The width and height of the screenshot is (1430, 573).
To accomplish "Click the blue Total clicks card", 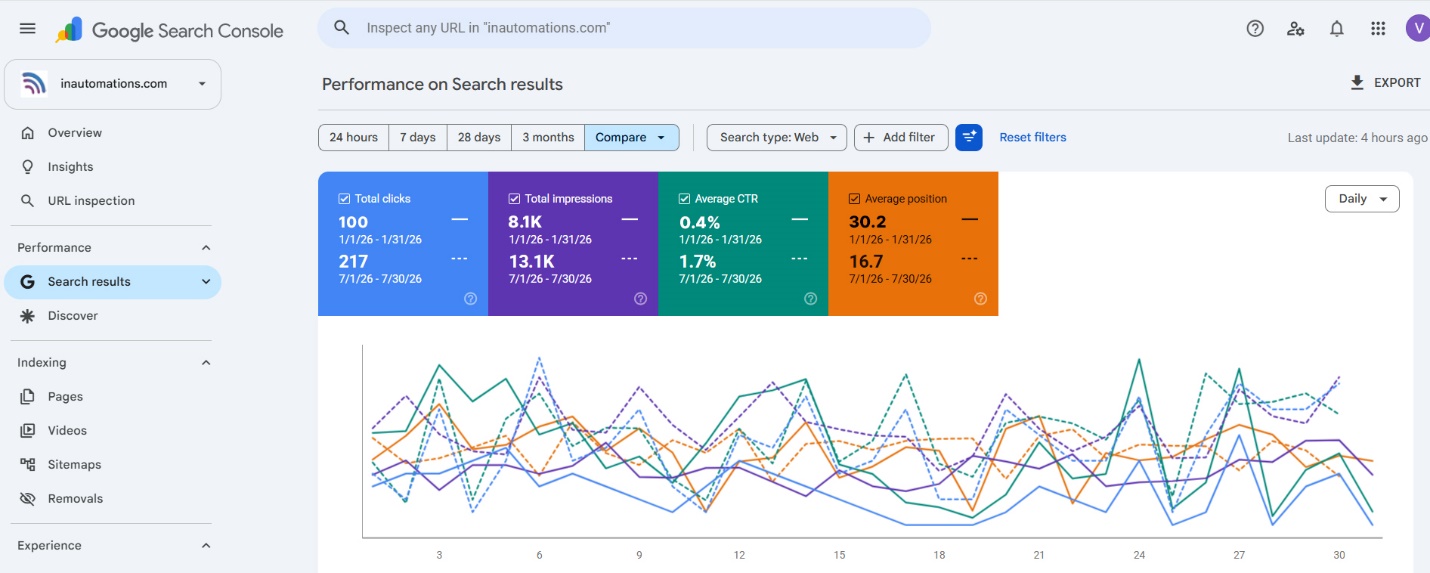I will (403, 244).
